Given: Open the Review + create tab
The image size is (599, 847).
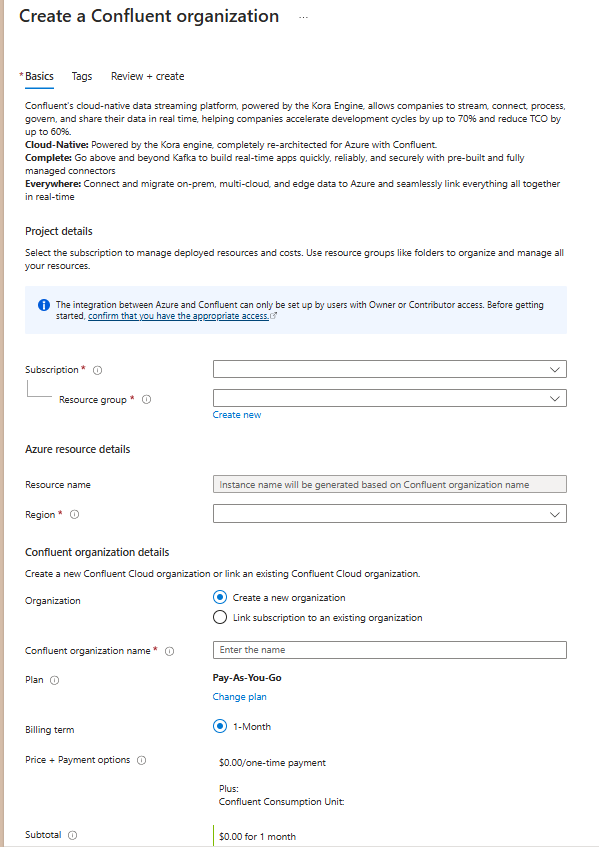Looking at the screenshot, I should point(146,76).
